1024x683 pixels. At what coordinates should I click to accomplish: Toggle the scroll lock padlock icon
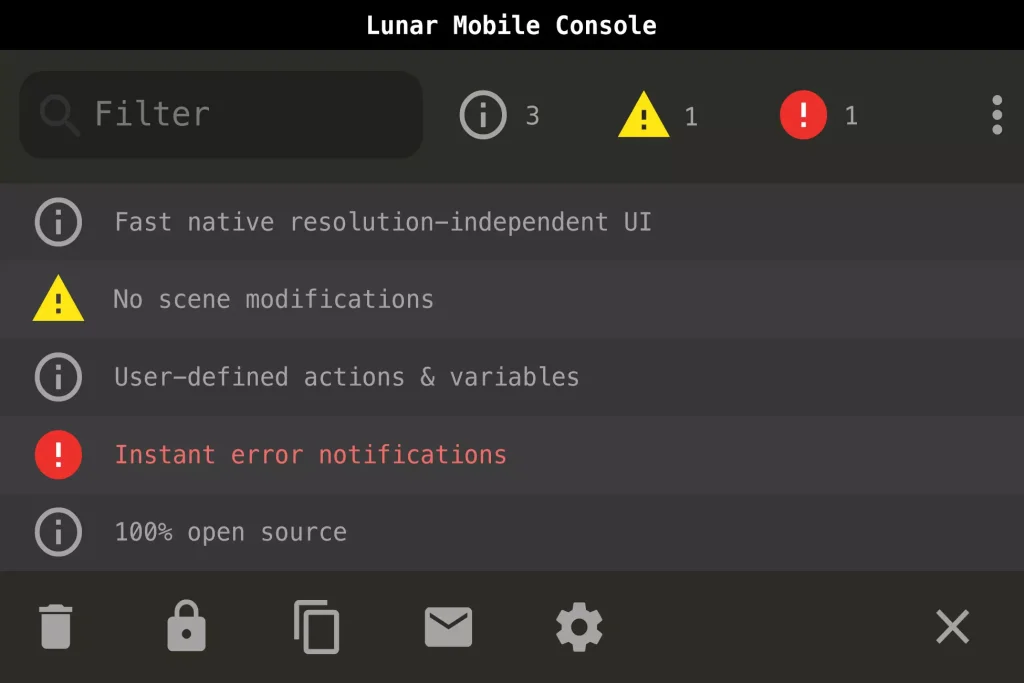(186, 627)
